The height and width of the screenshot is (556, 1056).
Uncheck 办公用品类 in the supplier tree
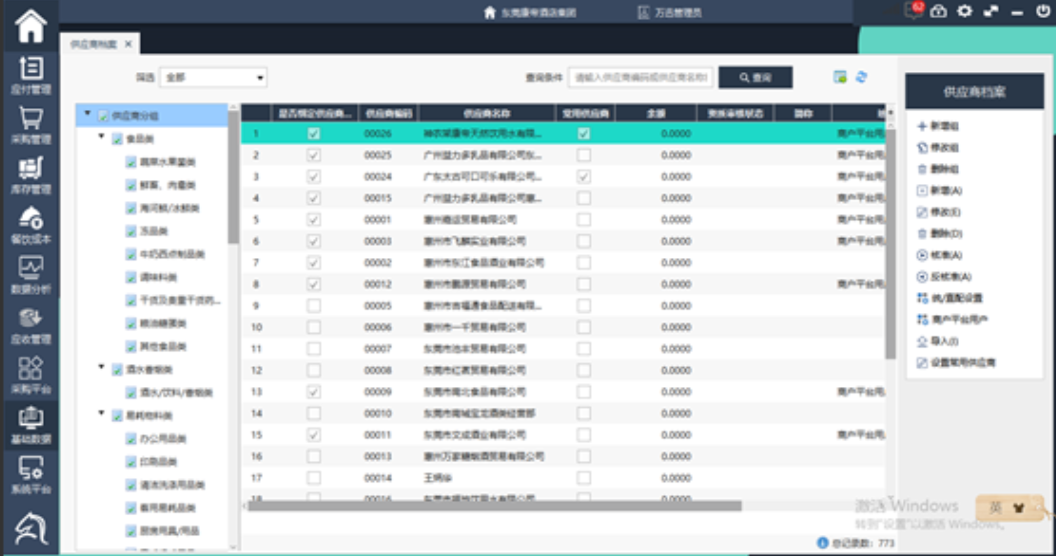pos(131,438)
